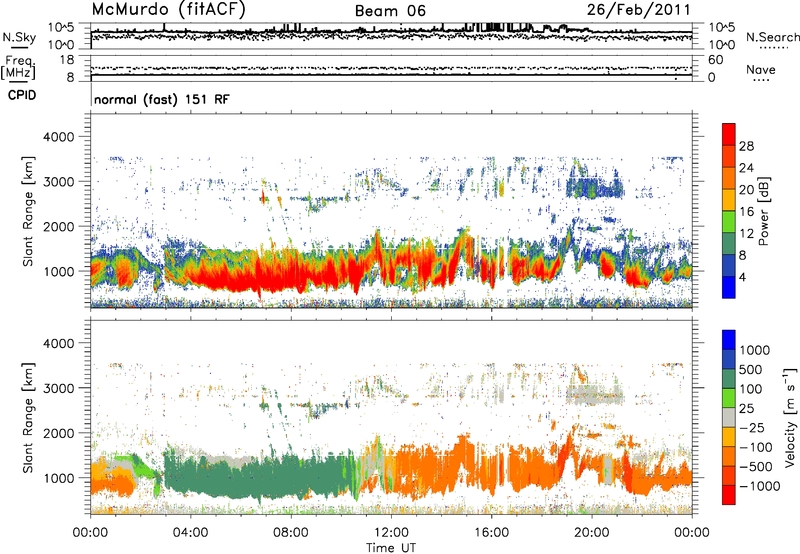Click the 'CPID' label

(22, 95)
